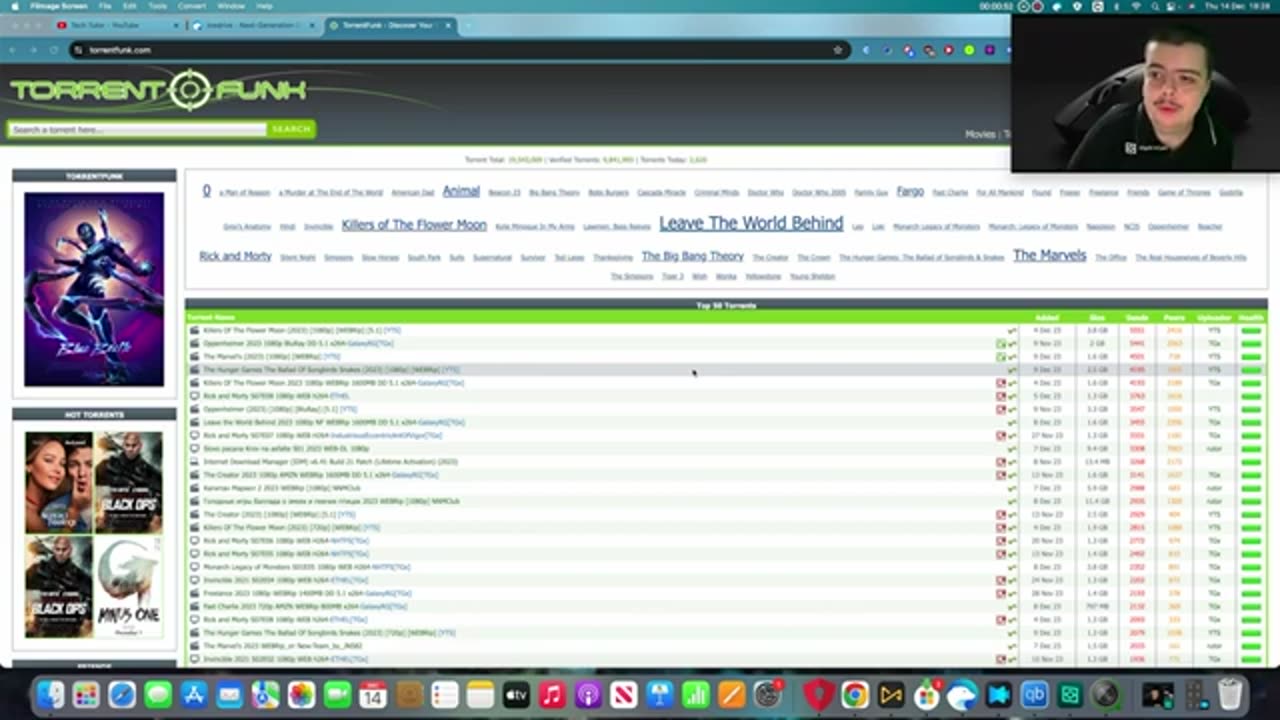This screenshot has height=720, width=1280.
Task: Open the Tools menu
Action: 157,6
